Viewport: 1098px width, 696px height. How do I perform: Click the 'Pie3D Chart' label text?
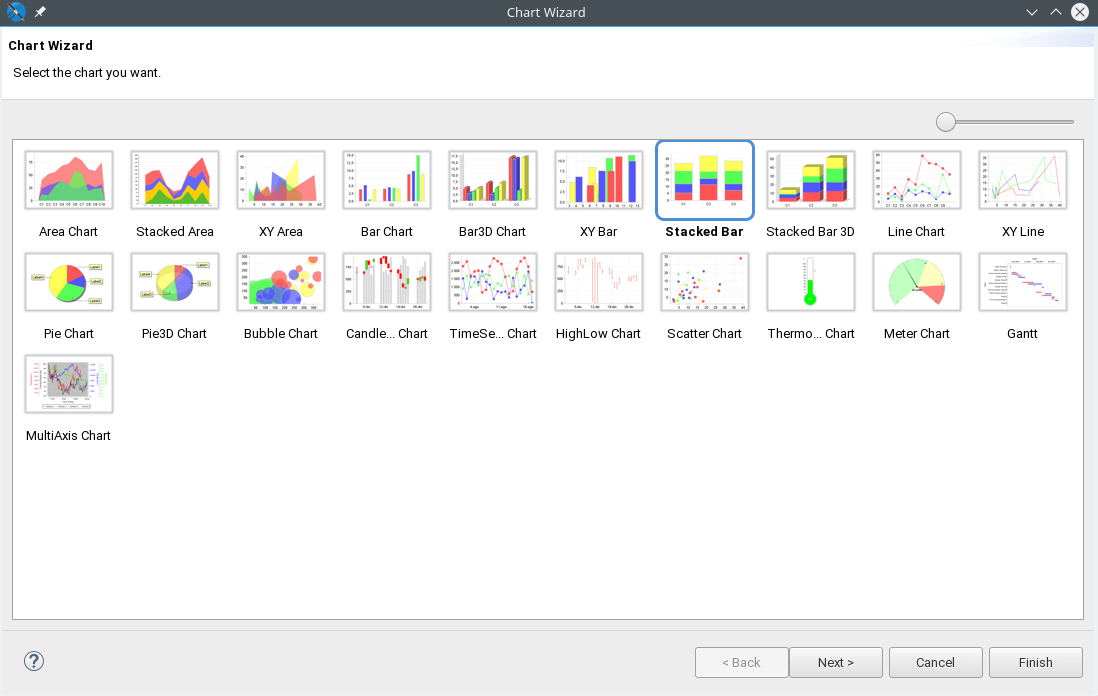(174, 334)
